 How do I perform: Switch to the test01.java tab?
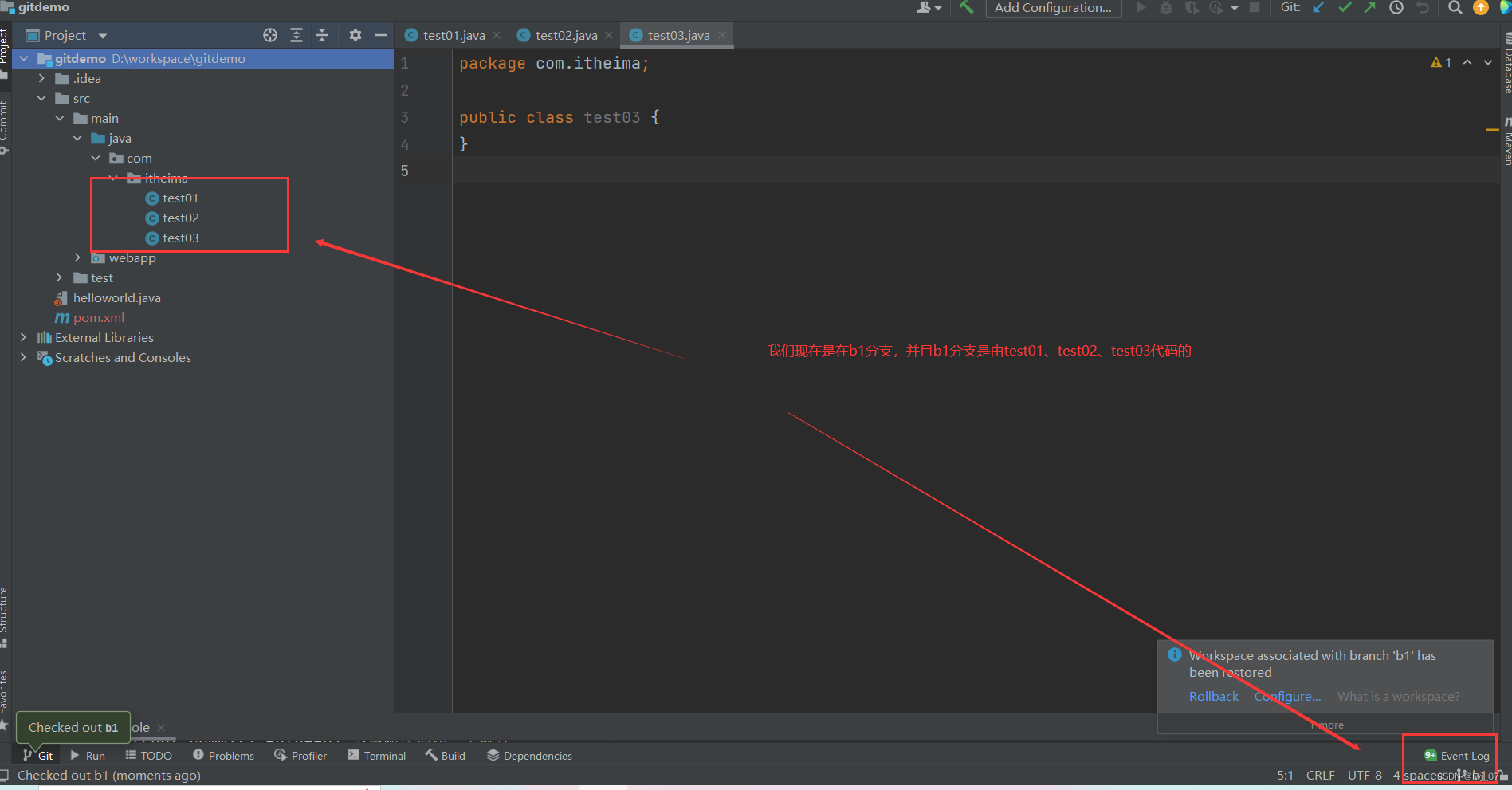point(454,36)
